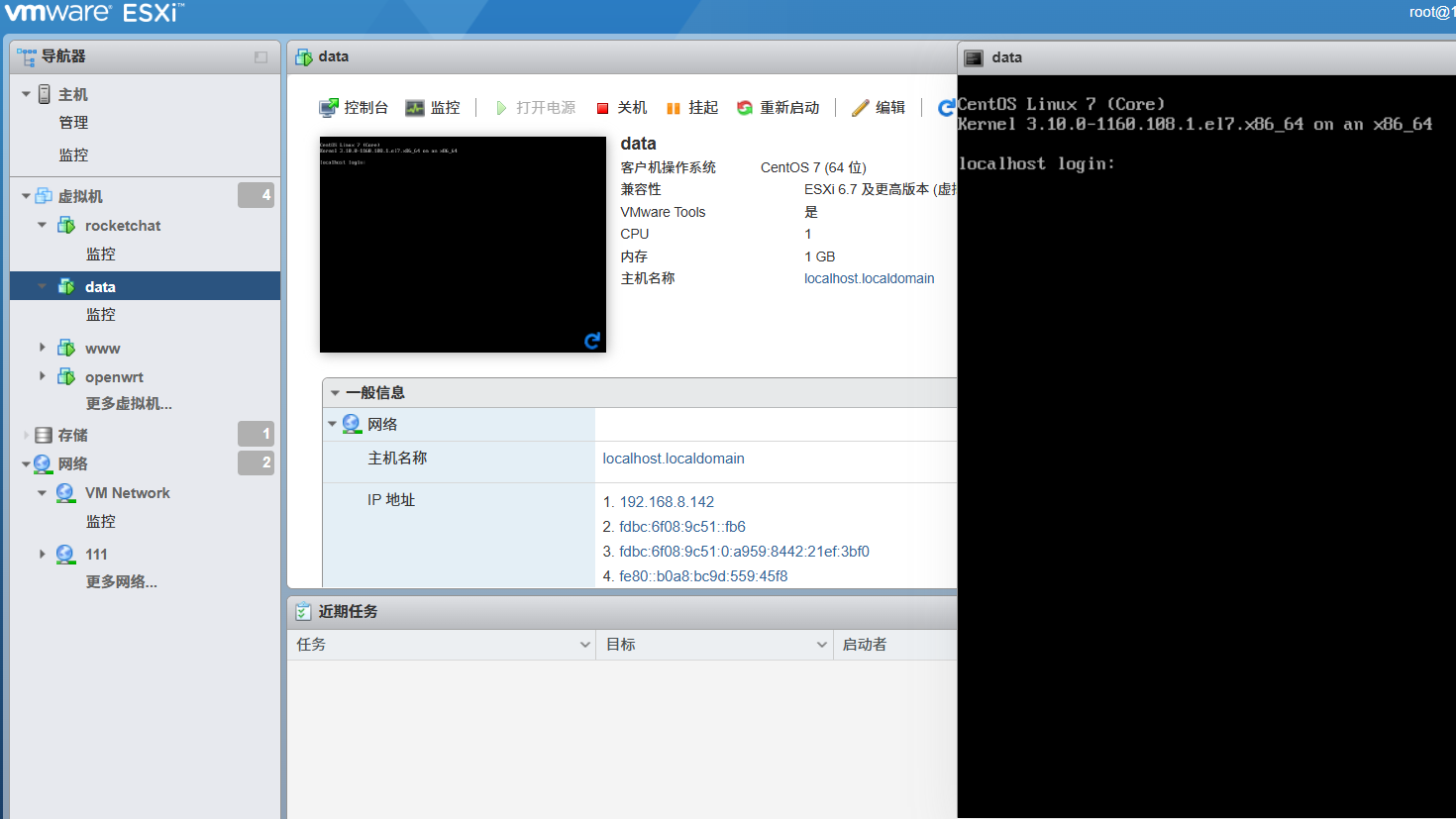The width and height of the screenshot is (1456, 819).
Task: Shut down the VM with 关机
Action: [x=621, y=107]
